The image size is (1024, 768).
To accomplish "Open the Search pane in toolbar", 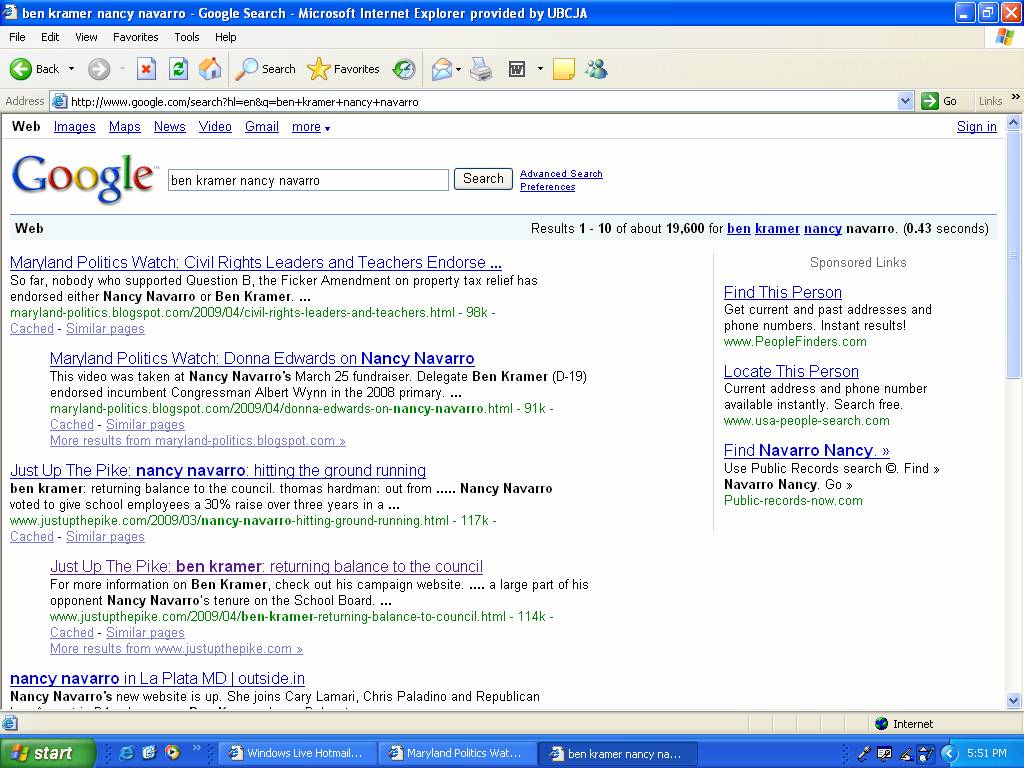I will (265, 69).
